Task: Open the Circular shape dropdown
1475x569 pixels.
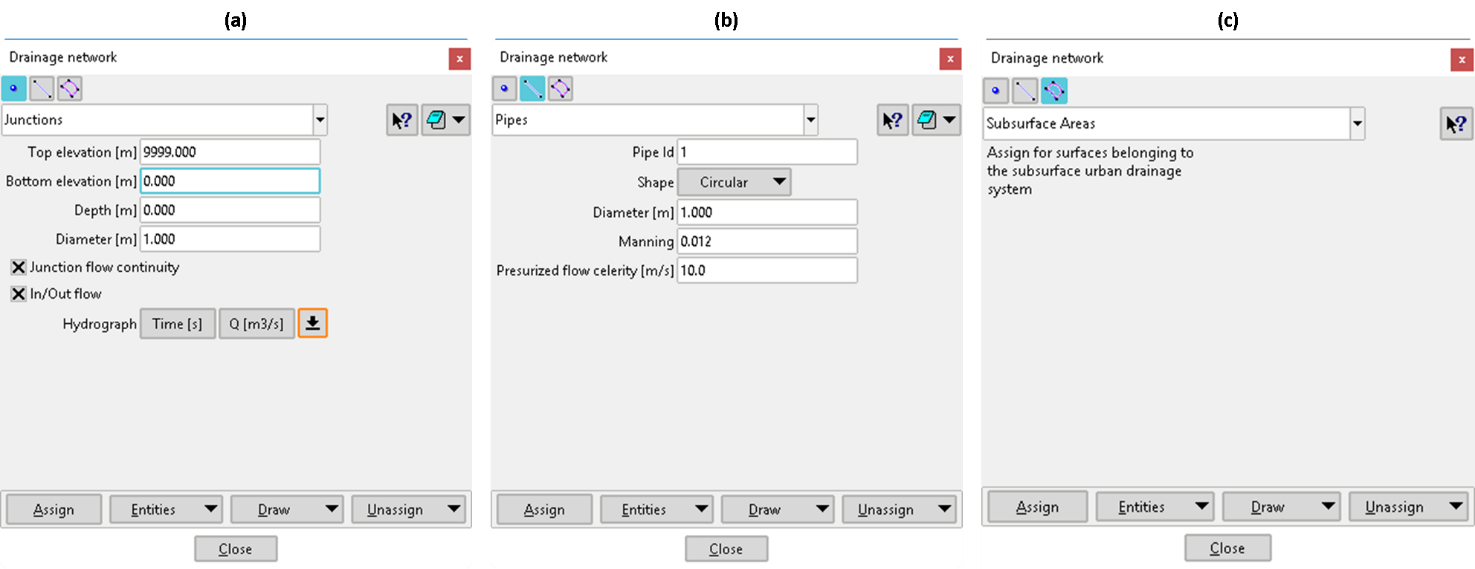Action: tap(734, 182)
